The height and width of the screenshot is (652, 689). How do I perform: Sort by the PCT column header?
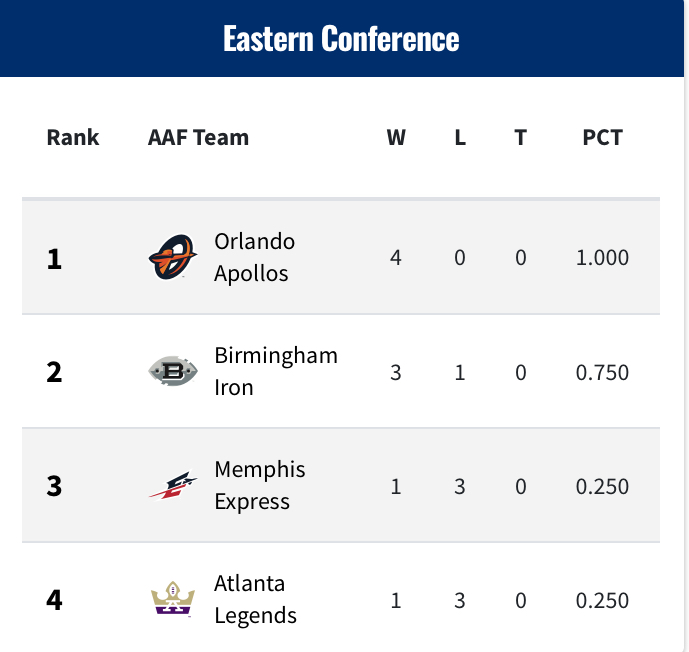coord(602,137)
